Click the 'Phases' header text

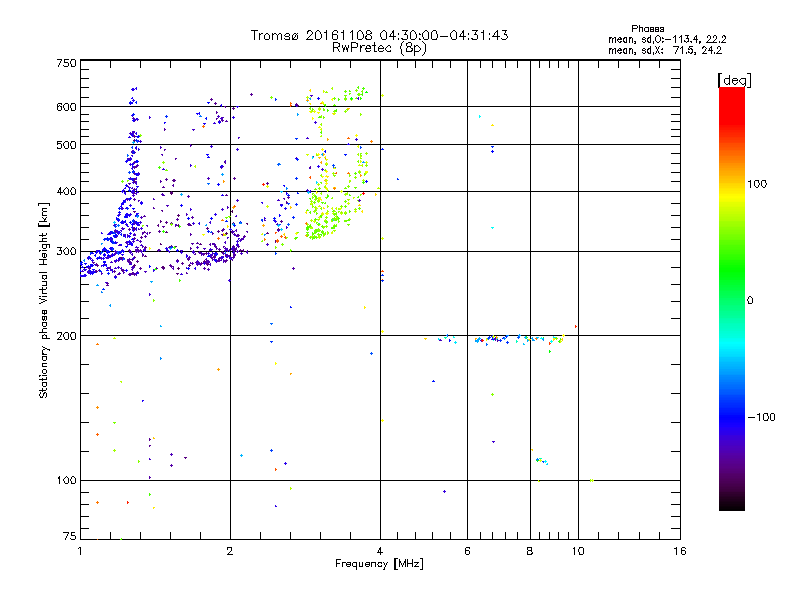pos(647,29)
